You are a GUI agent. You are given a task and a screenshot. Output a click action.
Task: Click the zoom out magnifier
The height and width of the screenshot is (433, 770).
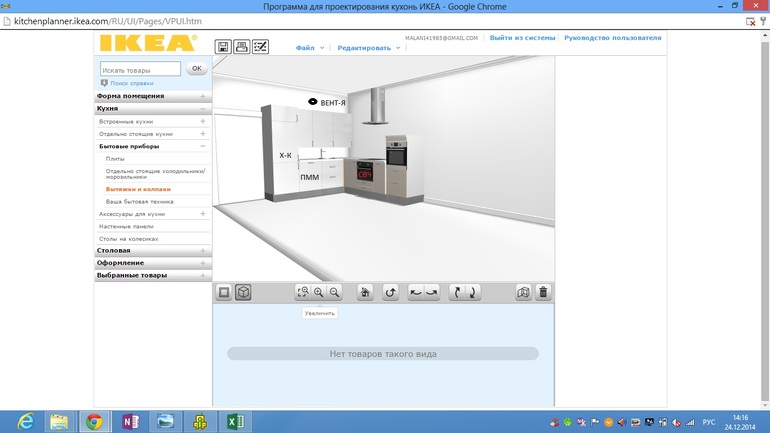point(335,292)
